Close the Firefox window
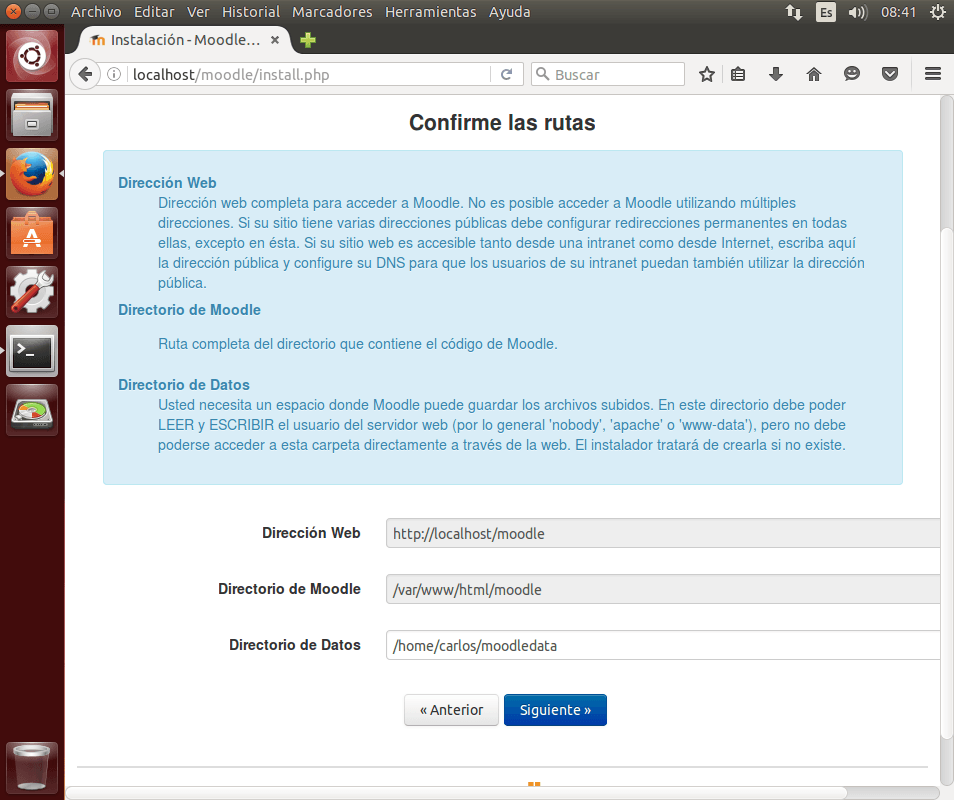954x800 pixels. coord(13,11)
